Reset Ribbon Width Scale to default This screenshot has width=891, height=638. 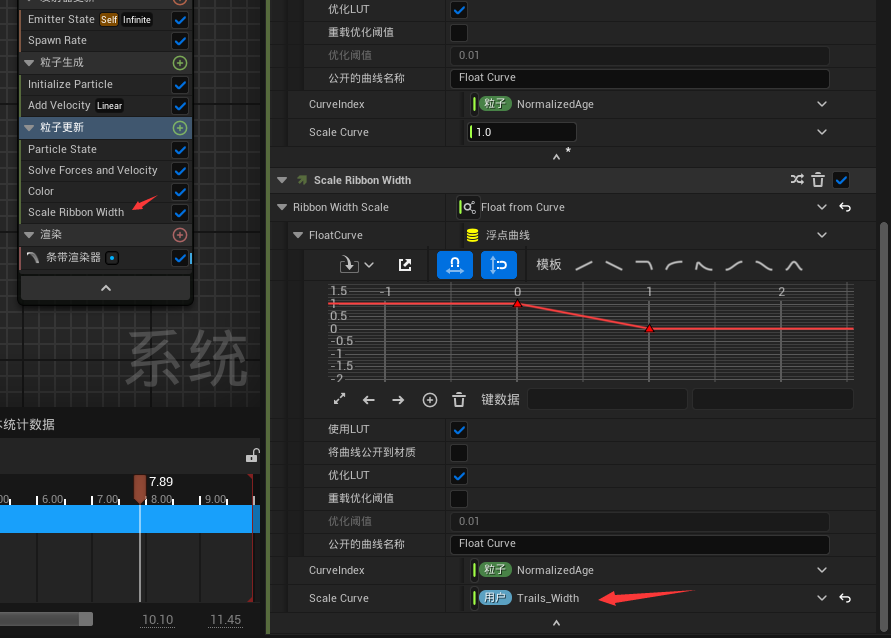845,207
